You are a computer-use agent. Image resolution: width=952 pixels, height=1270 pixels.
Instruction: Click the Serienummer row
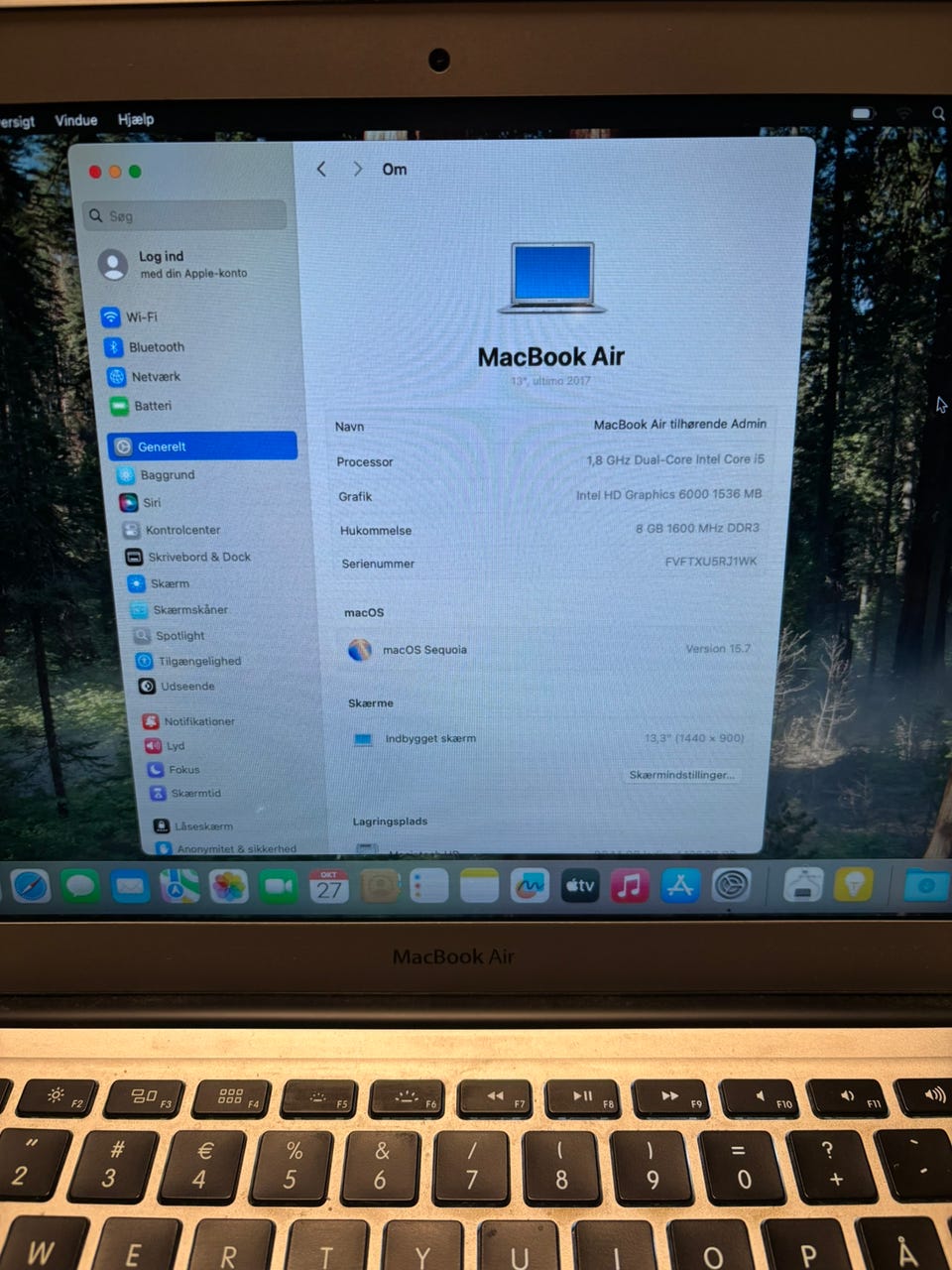coord(549,563)
